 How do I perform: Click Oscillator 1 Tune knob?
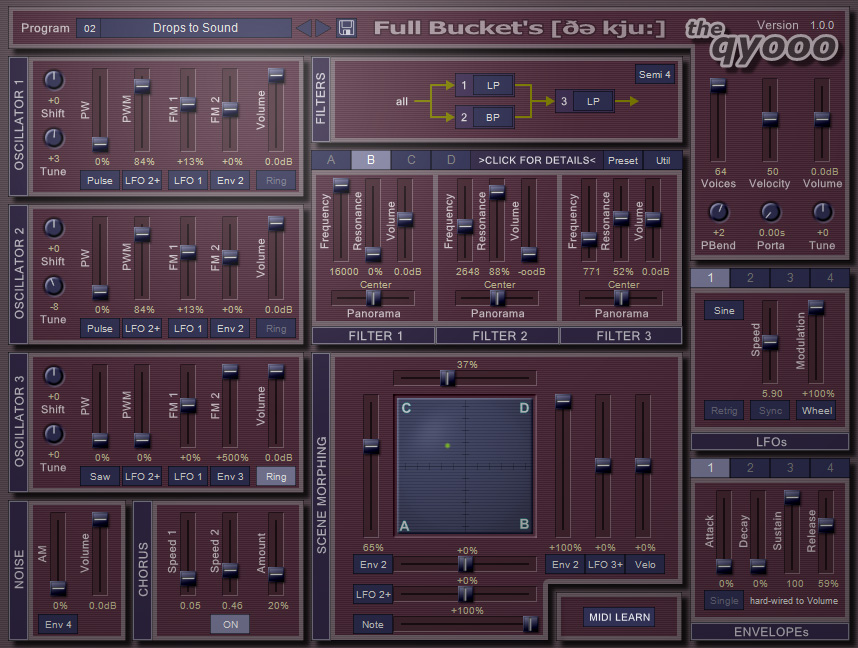(x=54, y=138)
